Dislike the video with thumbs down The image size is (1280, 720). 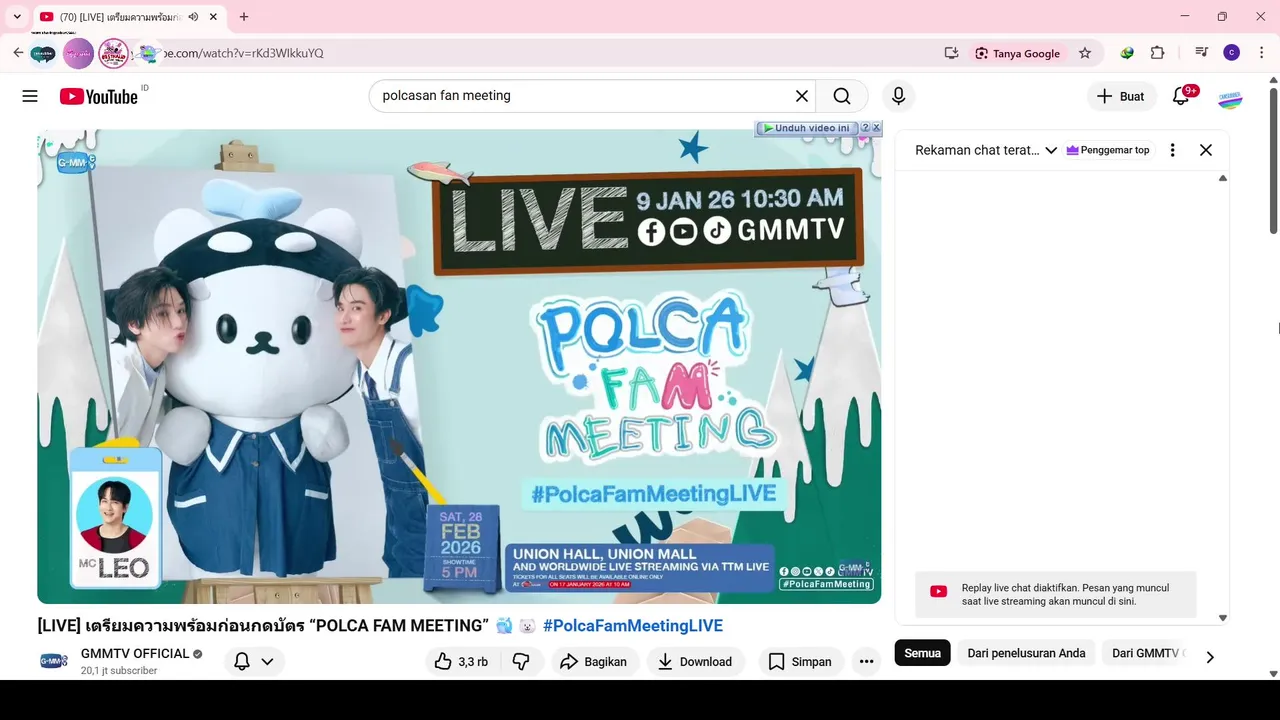tap(521, 661)
